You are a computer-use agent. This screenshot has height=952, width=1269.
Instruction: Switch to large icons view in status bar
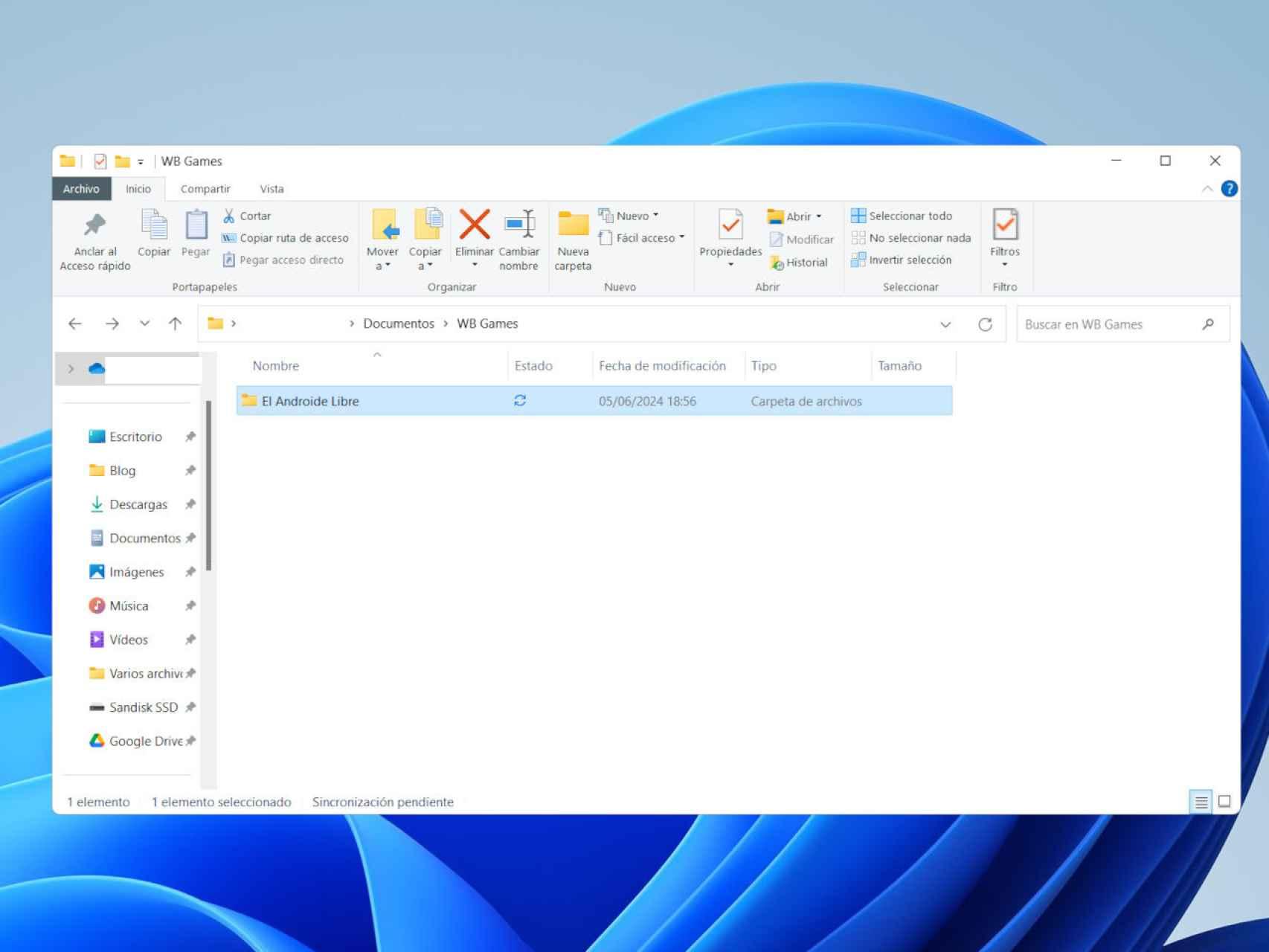[1224, 802]
